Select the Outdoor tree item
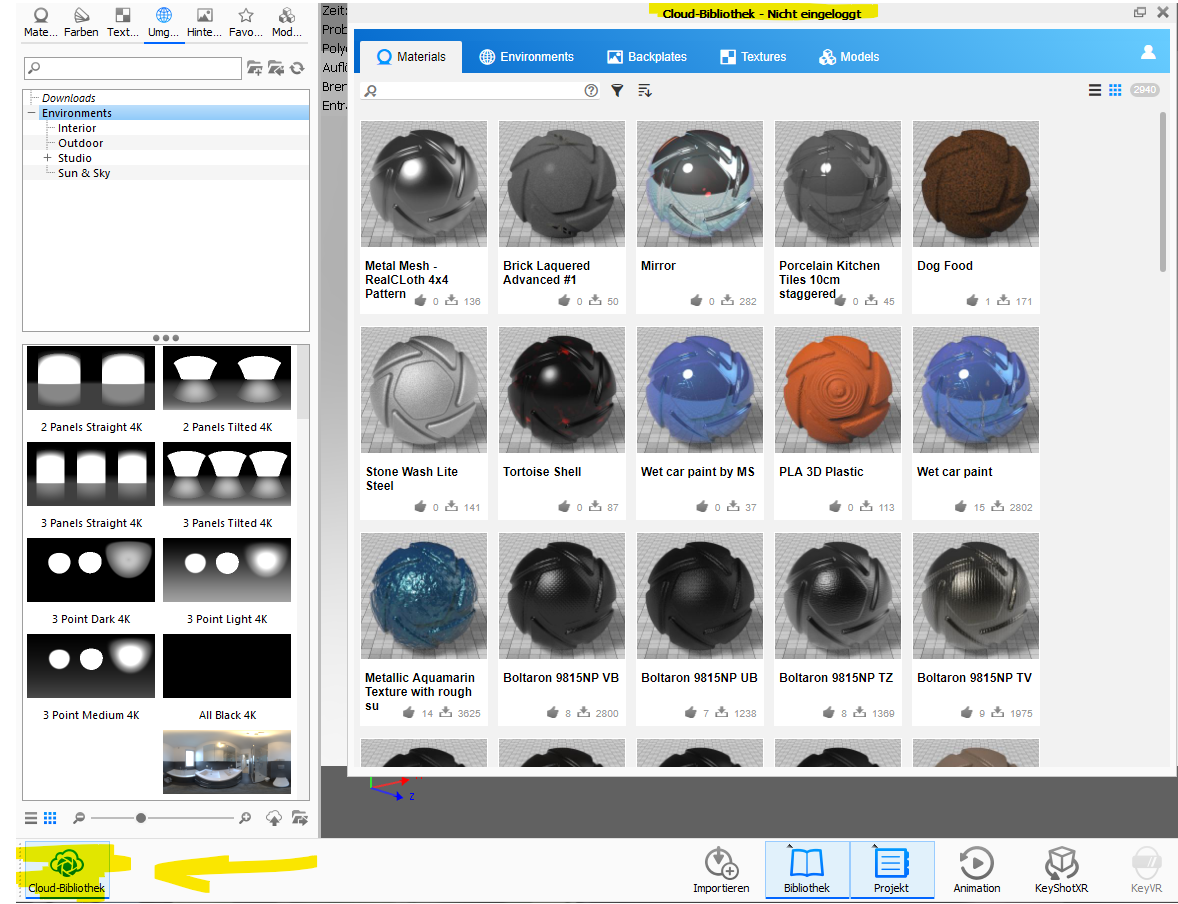This screenshot has width=1178, height=904. 80,143
